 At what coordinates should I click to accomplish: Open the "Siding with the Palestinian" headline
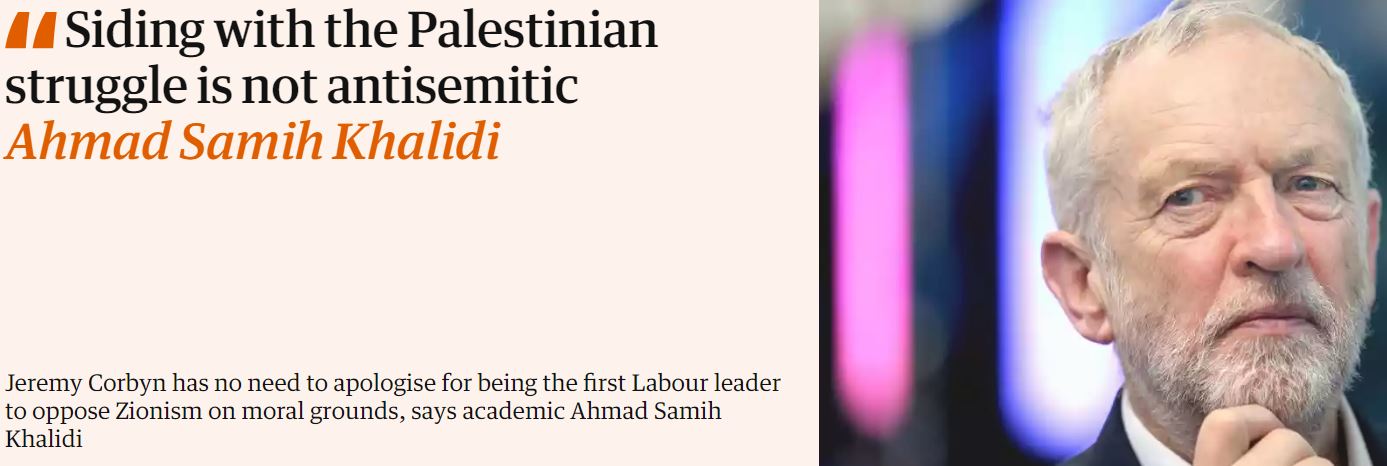(330, 32)
